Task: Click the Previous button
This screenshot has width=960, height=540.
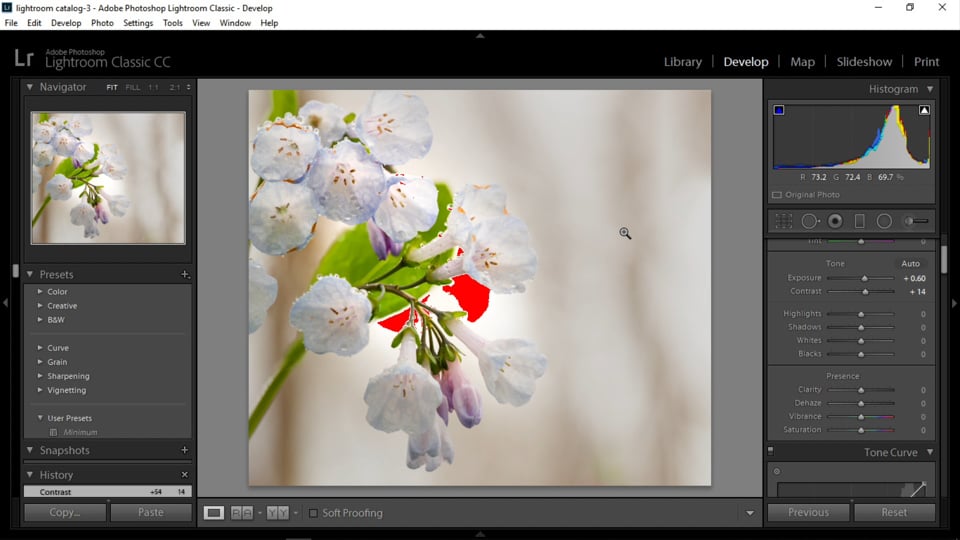Action: pyautogui.click(x=808, y=512)
